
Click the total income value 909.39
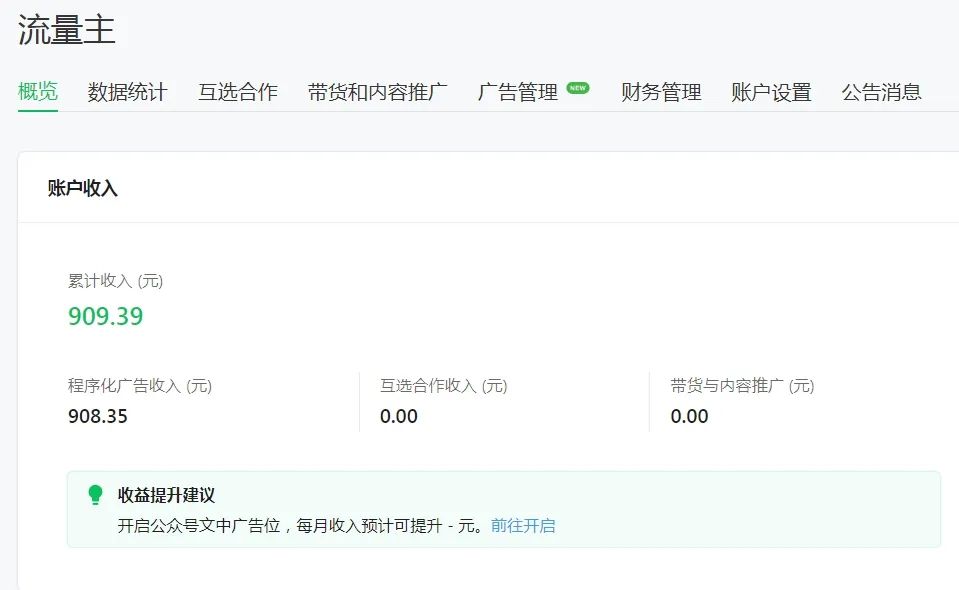tap(105, 316)
